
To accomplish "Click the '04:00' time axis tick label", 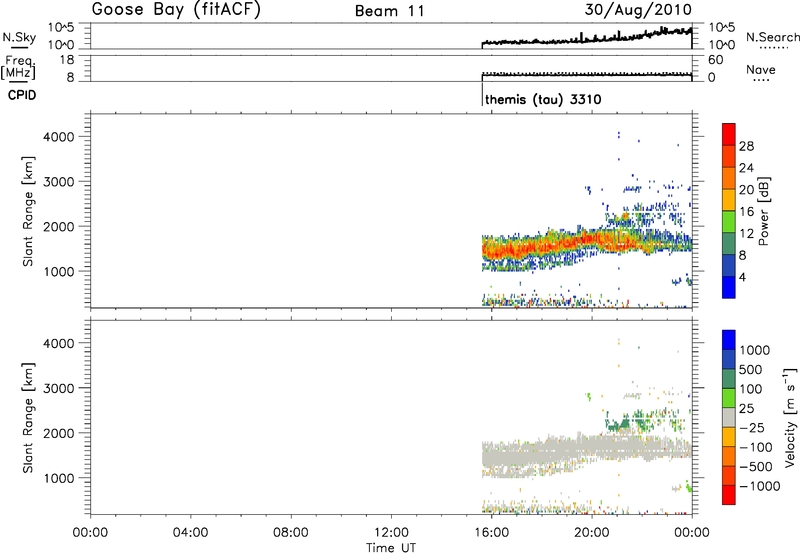I will (191, 533).
